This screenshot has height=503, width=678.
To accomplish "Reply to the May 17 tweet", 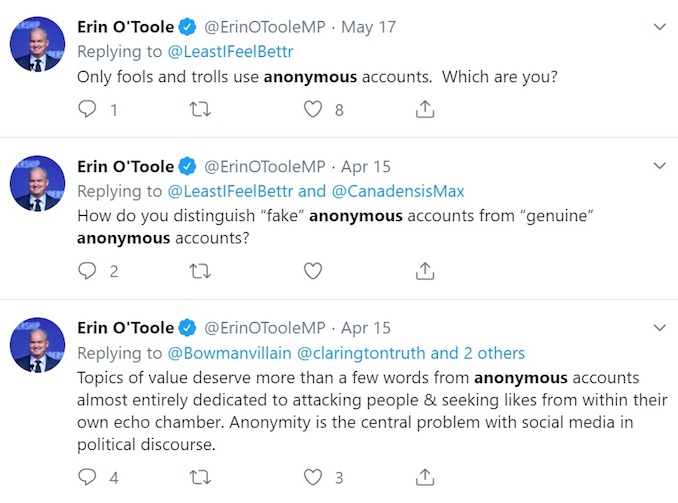I will [x=87, y=109].
